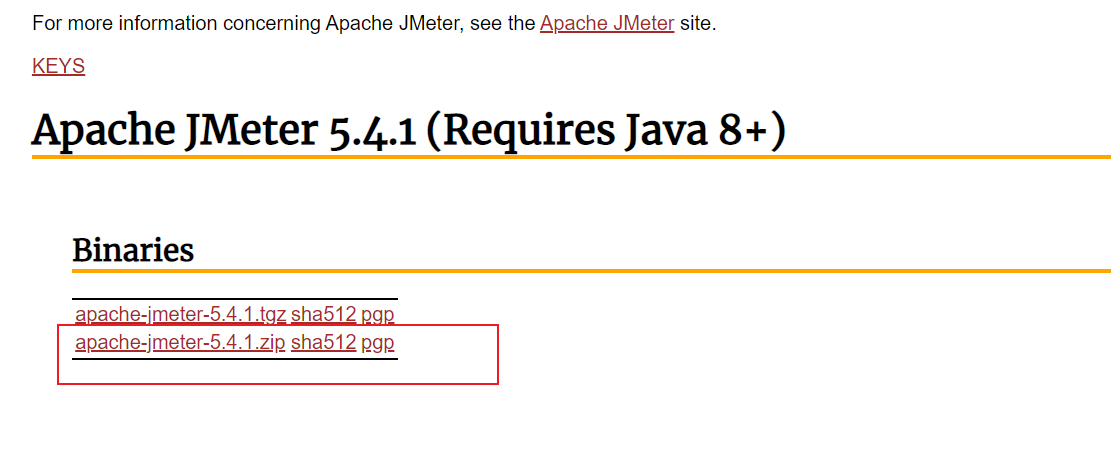The image size is (1111, 450).
Task: Click the (Requires Java 8+) heading text
Action: (x=605, y=130)
